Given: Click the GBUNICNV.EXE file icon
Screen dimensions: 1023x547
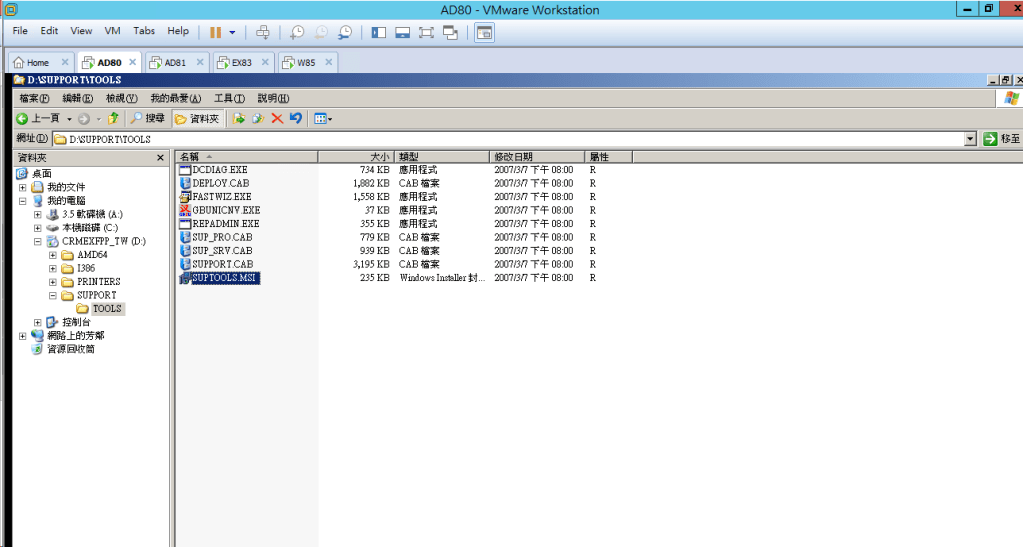Looking at the screenshot, I should [x=185, y=210].
